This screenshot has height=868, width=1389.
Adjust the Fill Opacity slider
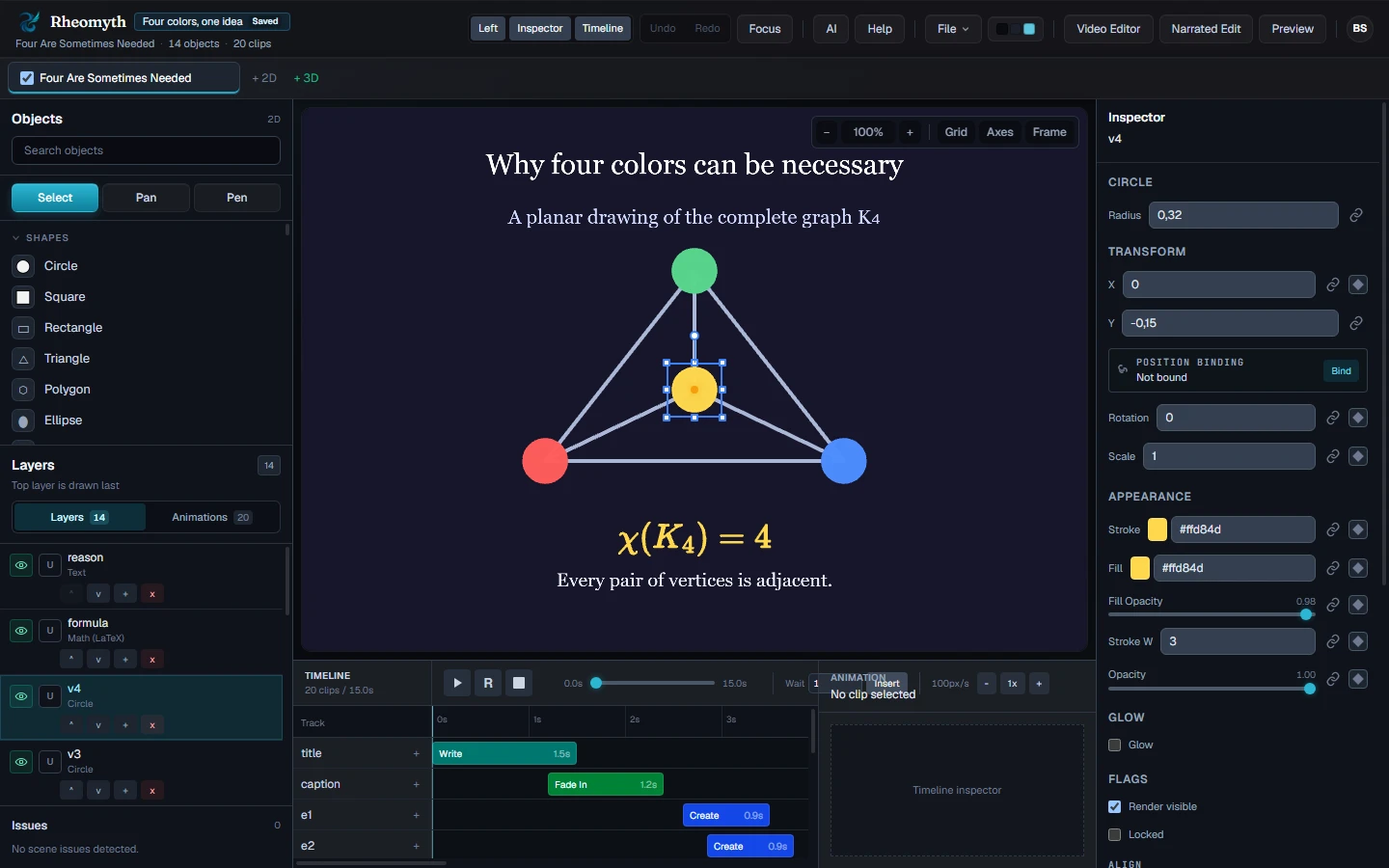click(1212, 614)
